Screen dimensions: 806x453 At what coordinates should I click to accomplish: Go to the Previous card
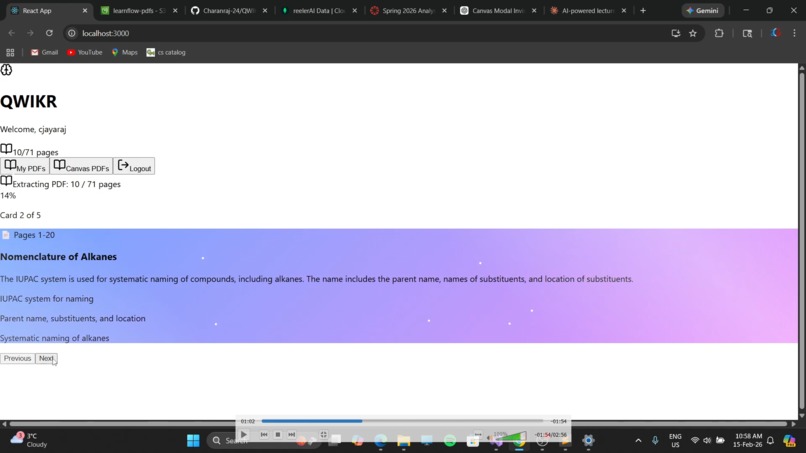17,358
